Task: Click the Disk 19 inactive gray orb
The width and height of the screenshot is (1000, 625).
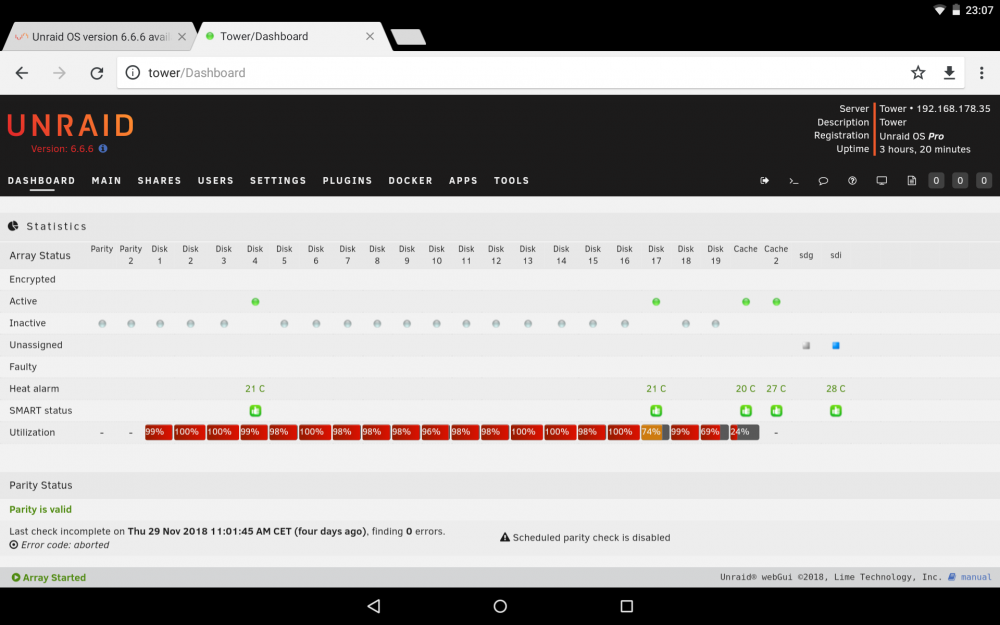Action: 716,323
